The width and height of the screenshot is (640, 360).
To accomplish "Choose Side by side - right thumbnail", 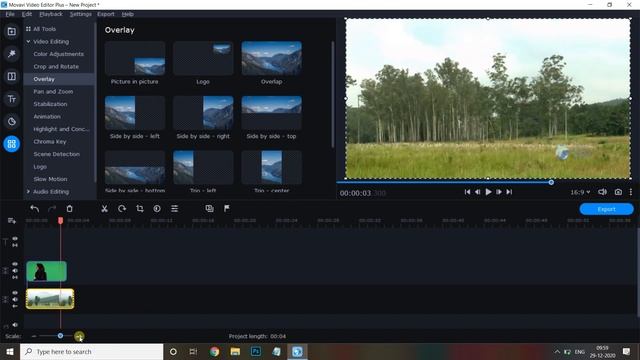I will tap(203, 113).
